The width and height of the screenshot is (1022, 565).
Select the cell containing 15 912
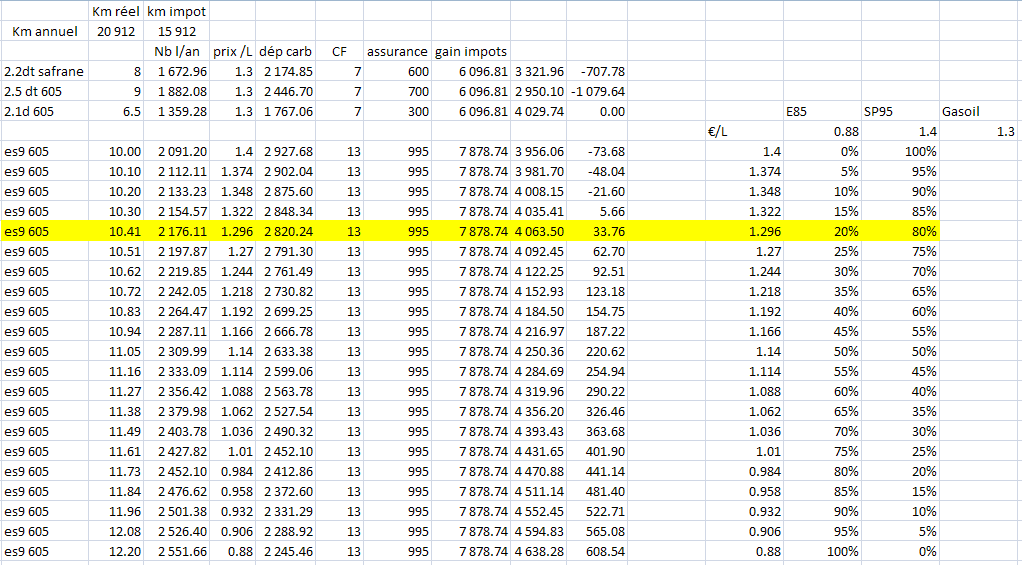click(x=177, y=31)
